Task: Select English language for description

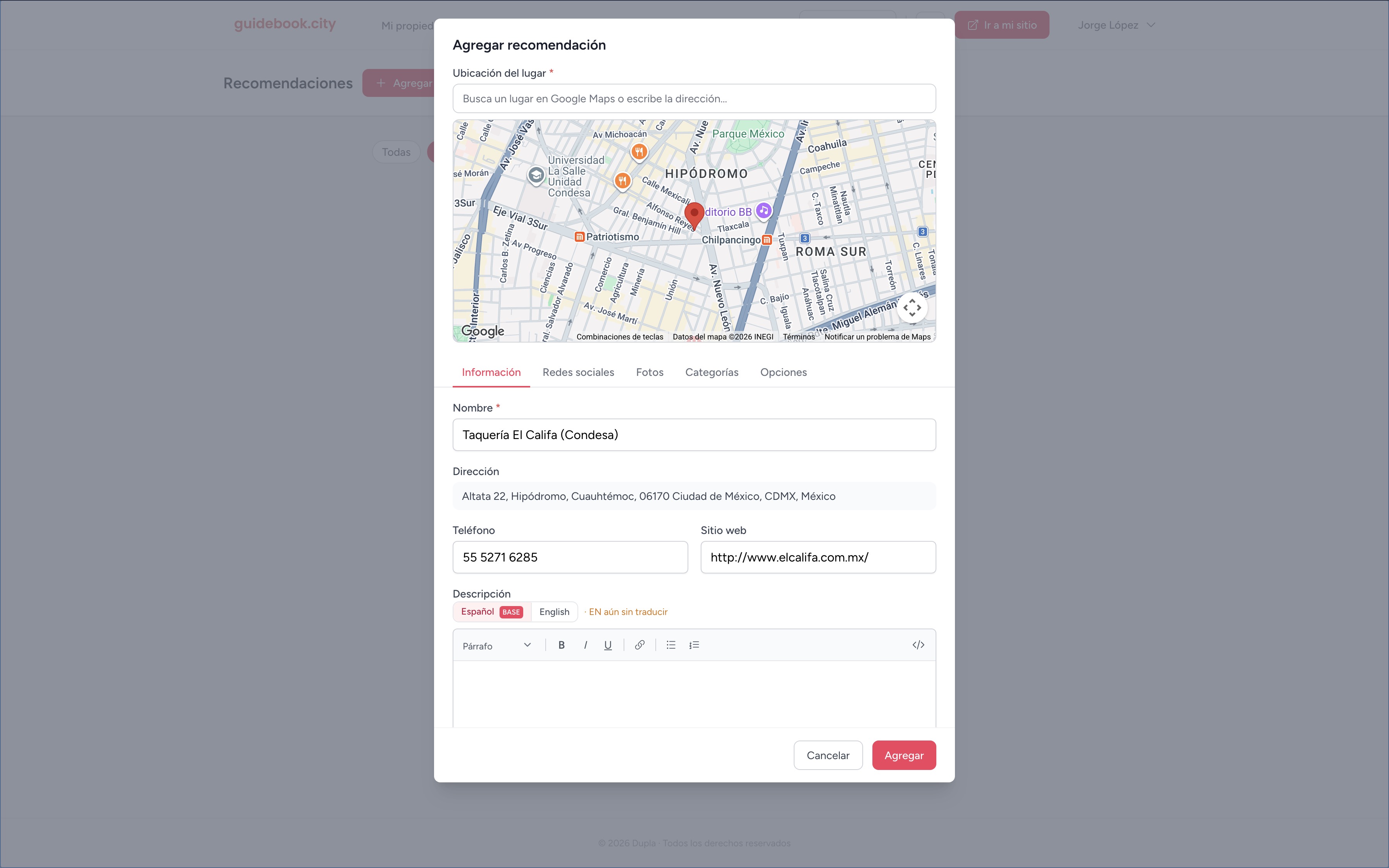Action: pyautogui.click(x=555, y=612)
